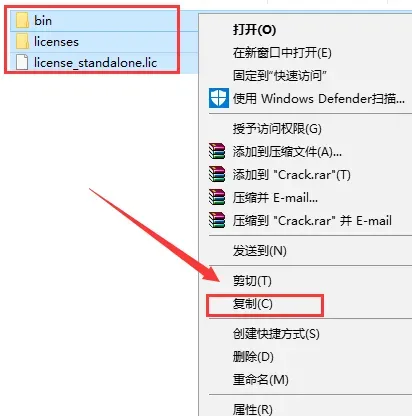Click WinRAR icon beside 压缩并 E-mail...
Image resolution: width=412 pixels, height=416 pixels.
[x=217, y=197]
